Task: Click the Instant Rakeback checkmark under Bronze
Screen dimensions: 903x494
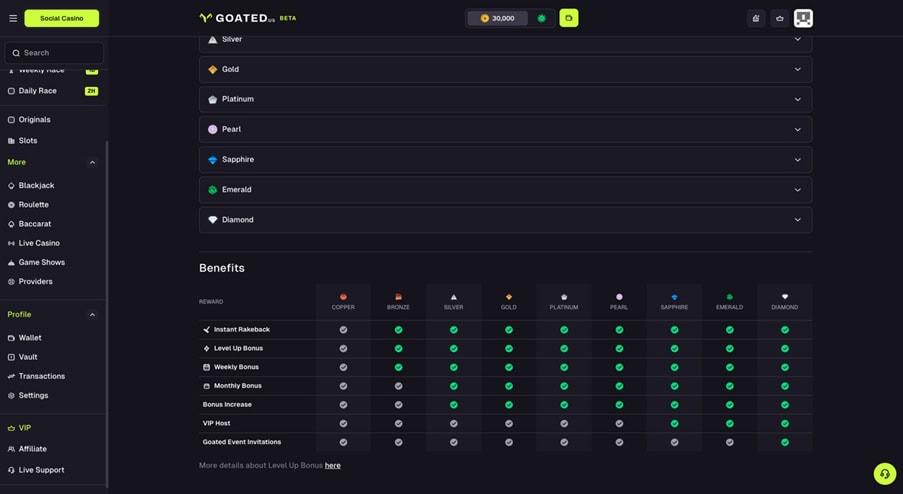Action: (399, 330)
